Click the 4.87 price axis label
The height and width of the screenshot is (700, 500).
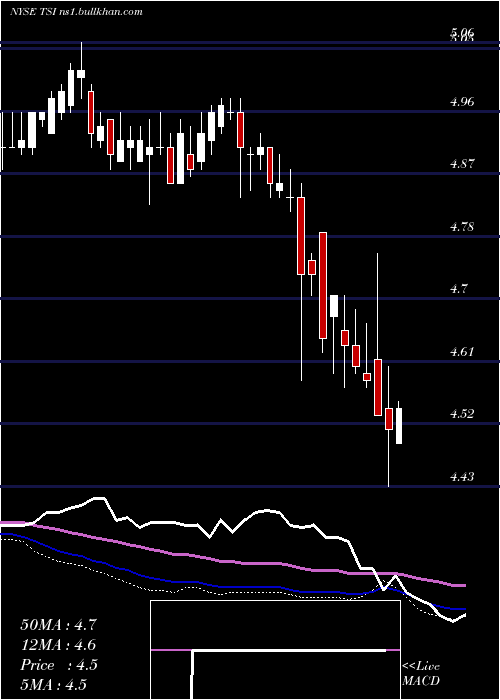tap(462, 164)
